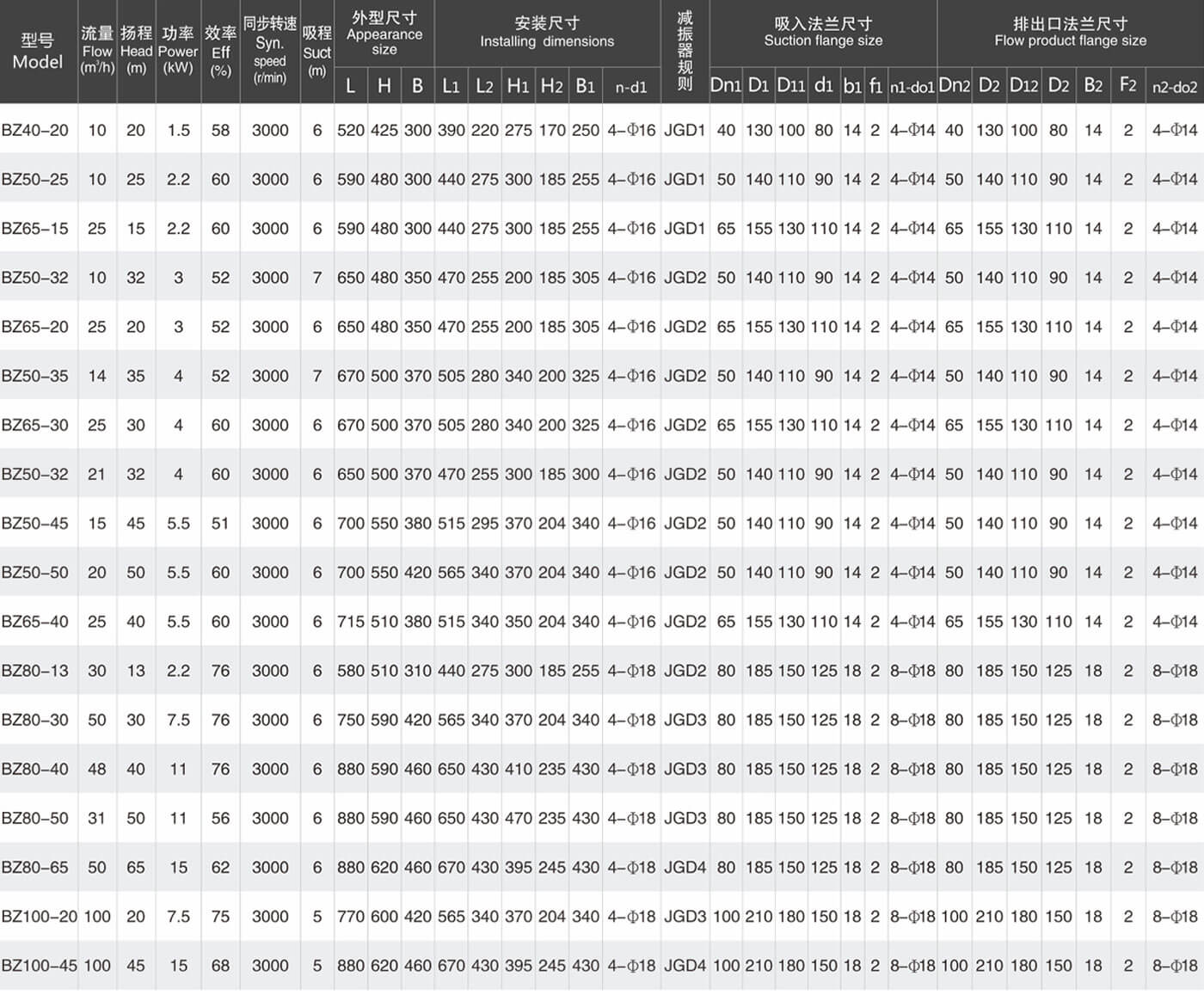Select flow value 14 in BZ50-35 row
The height and width of the screenshot is (995, 1204).
[97, 375]
